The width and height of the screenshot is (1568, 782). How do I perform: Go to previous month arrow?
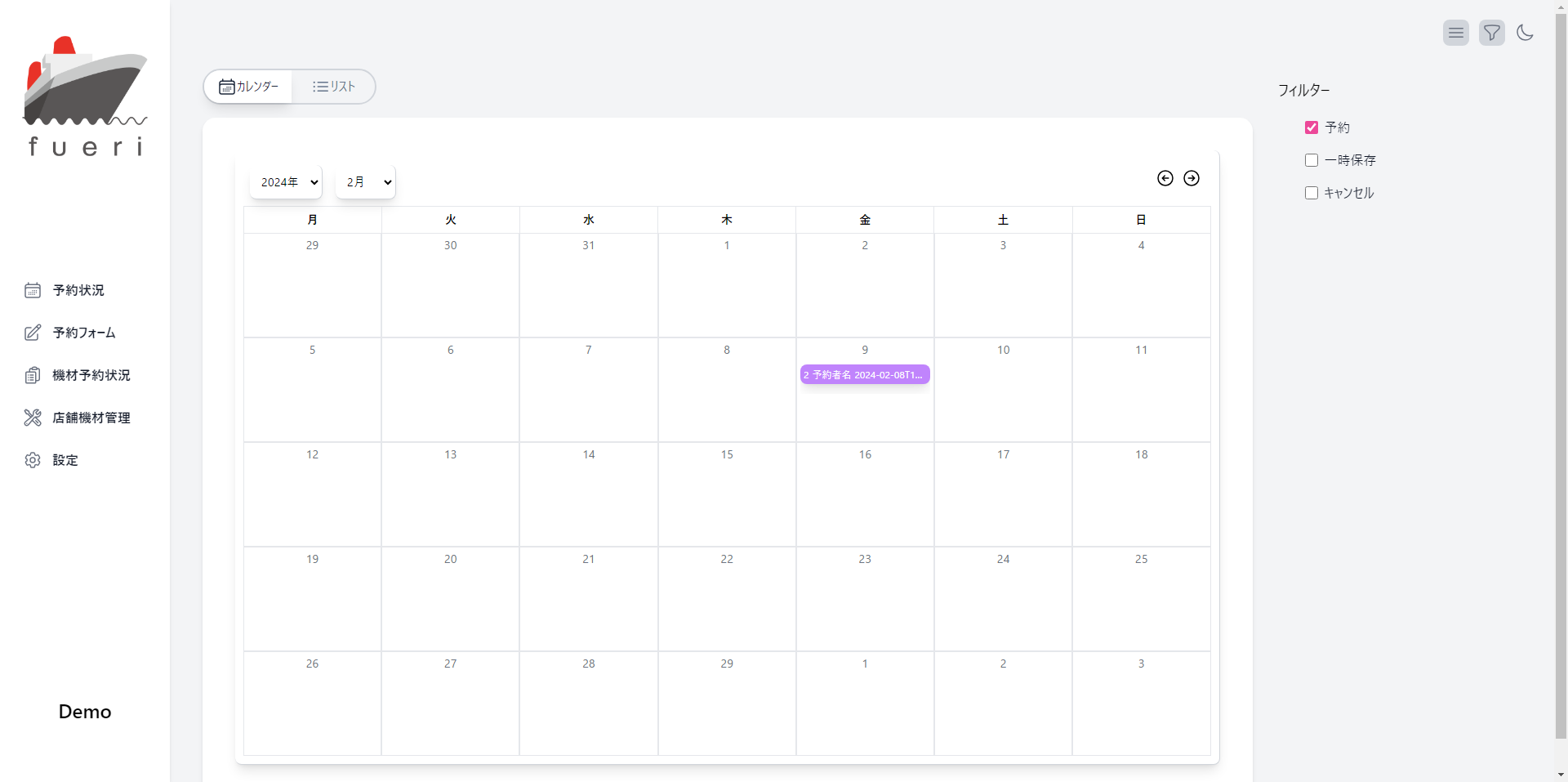coord(1165,178)
